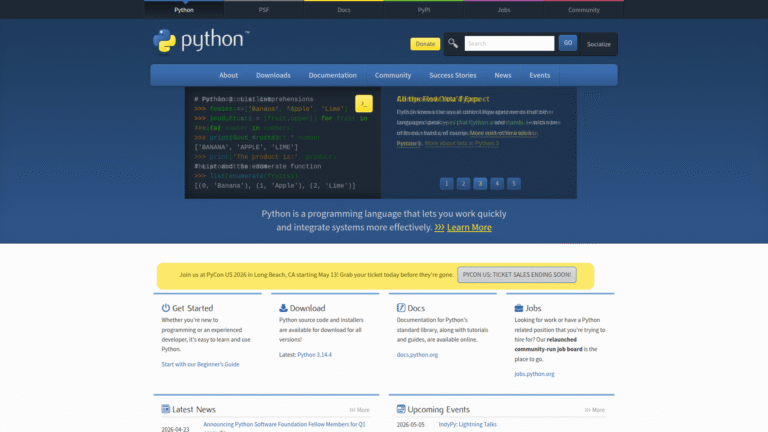Open the Start with our Beginner's Guide link

[200, 364]
